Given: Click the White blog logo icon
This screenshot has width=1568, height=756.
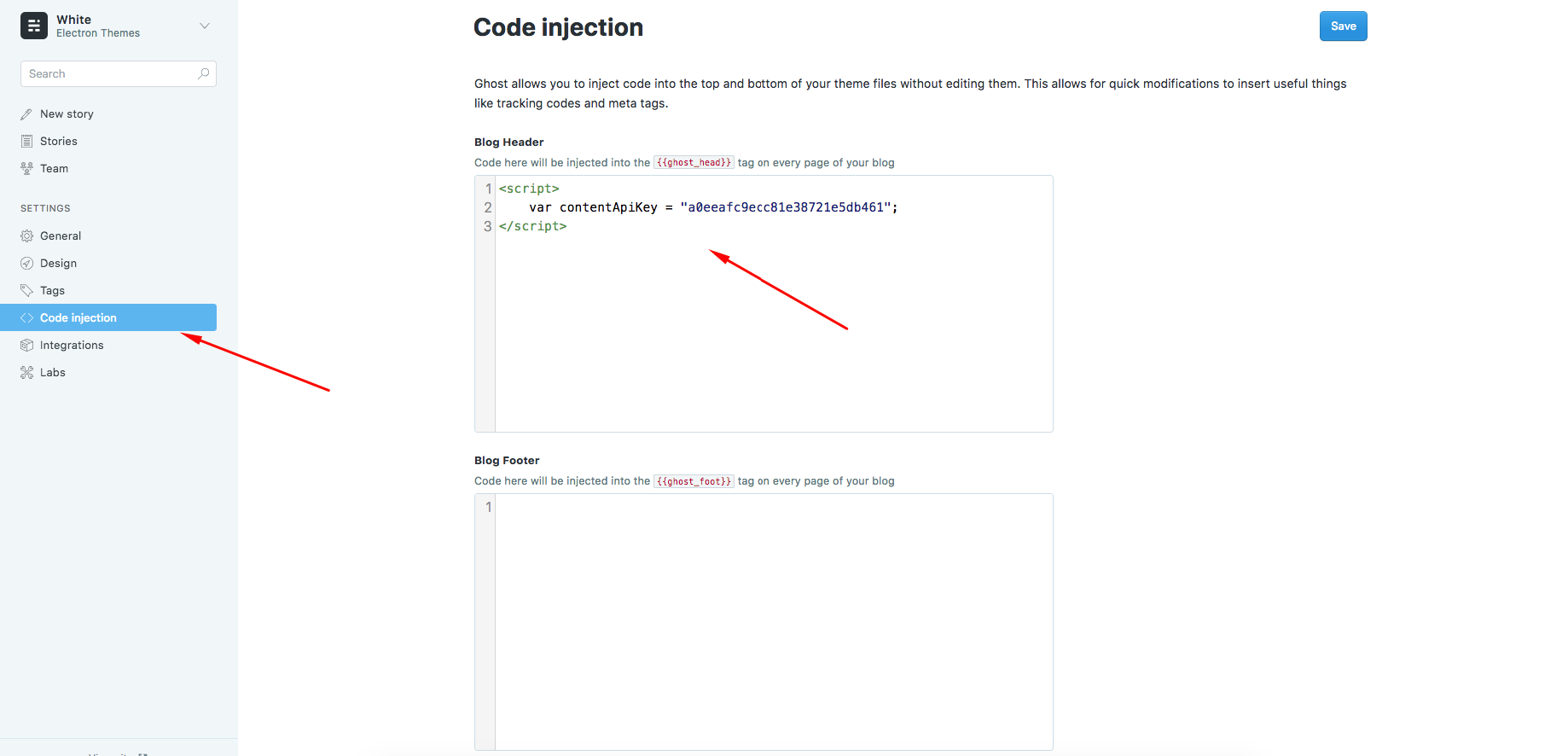Looking at the screenshot, I should pyautogui.click(x=34, y=26).
